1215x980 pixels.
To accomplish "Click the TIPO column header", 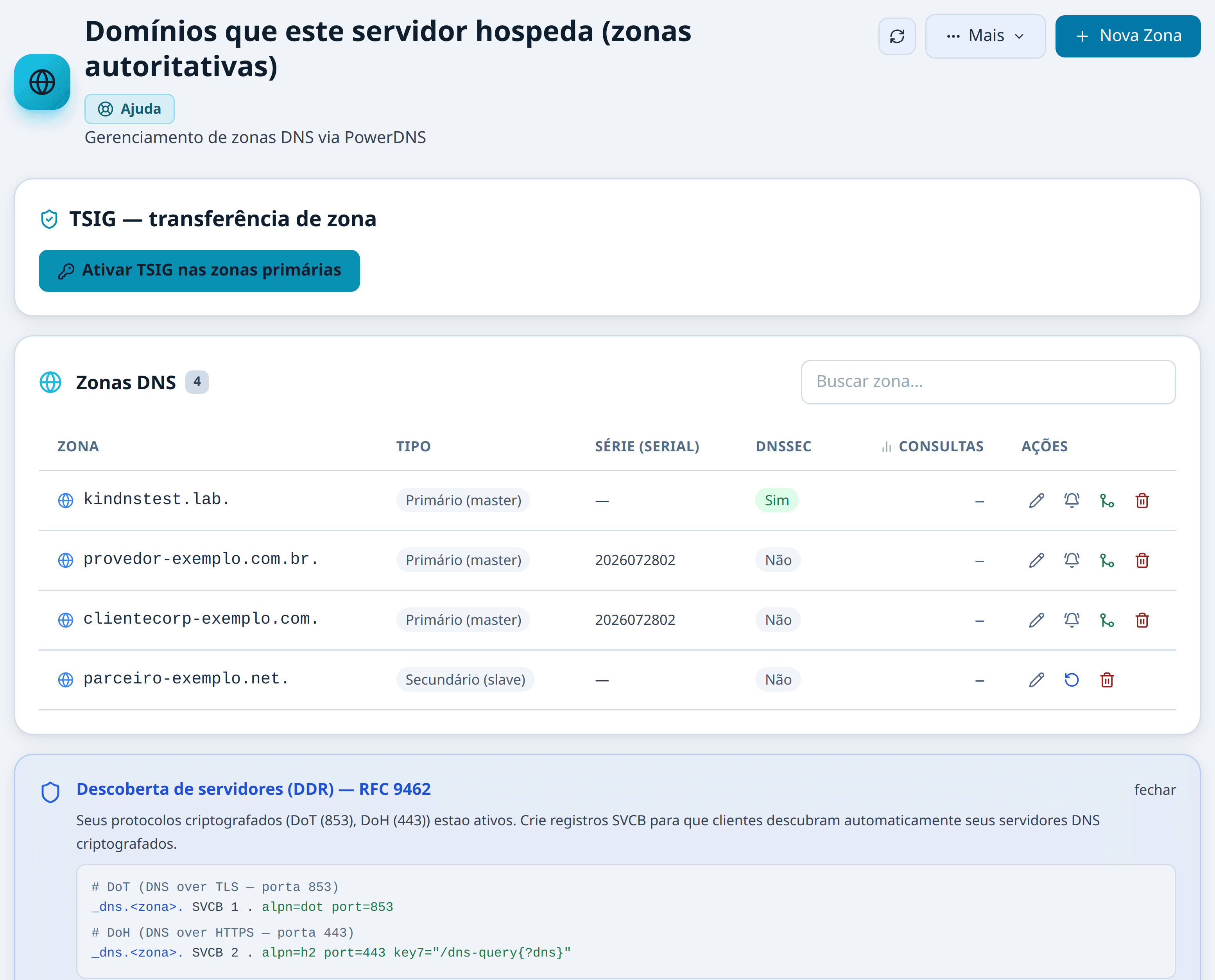I will (413, 447).
